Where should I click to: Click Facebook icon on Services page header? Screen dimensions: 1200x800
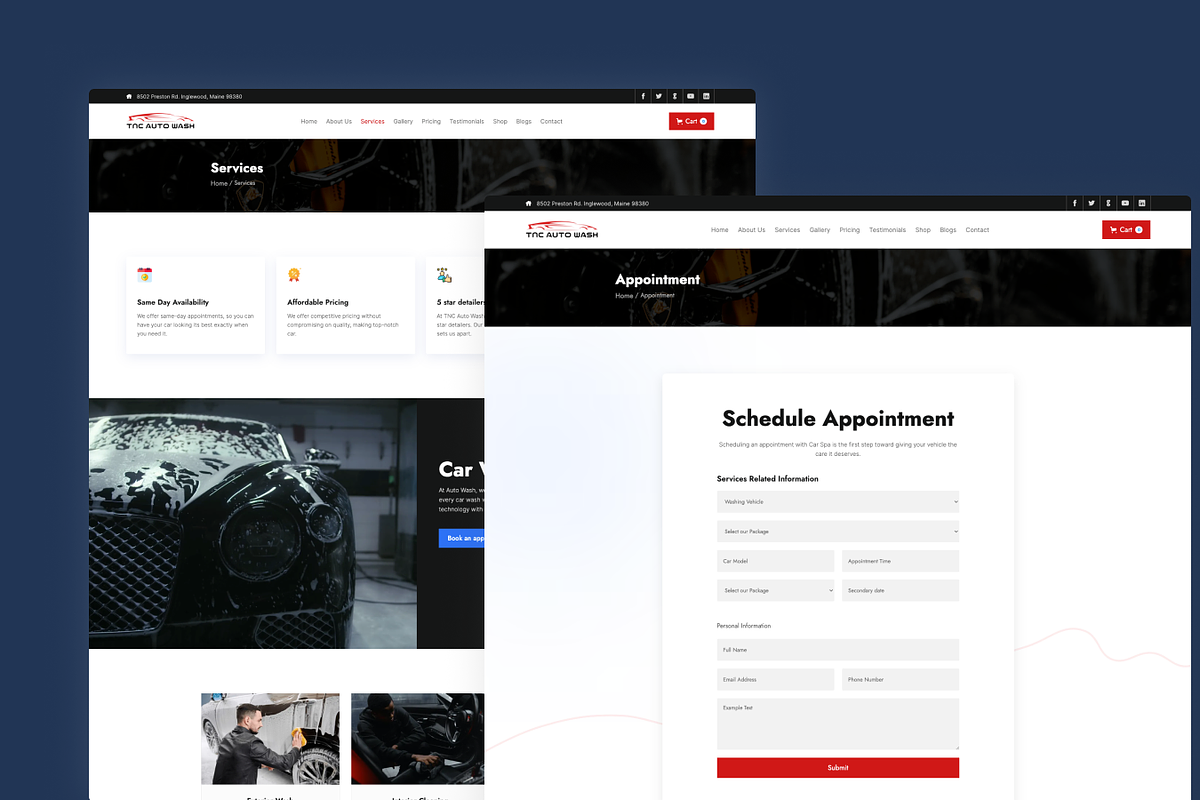(x=643, y=96)
